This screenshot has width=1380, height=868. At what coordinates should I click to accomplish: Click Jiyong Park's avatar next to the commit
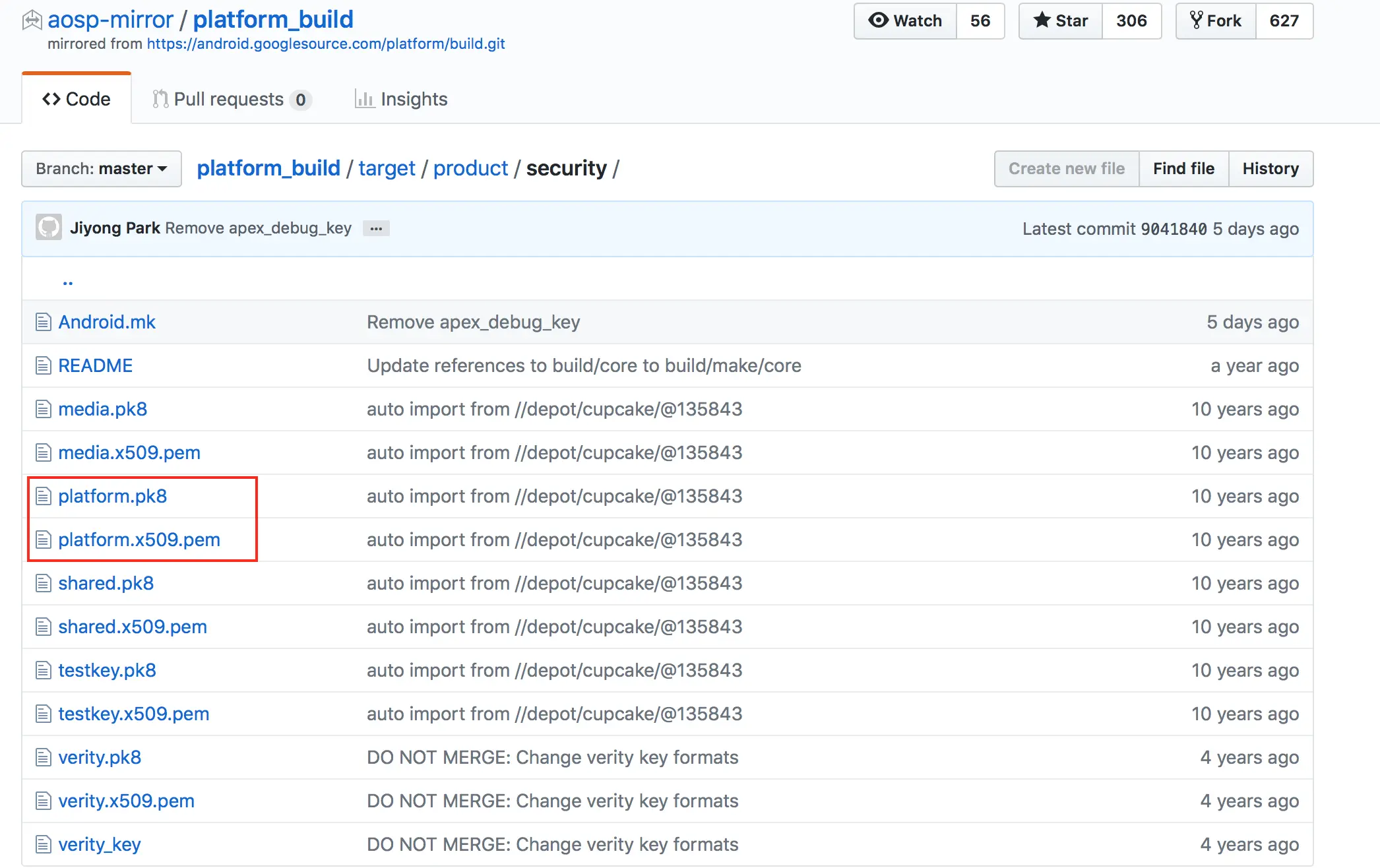(x=48, y=228)
